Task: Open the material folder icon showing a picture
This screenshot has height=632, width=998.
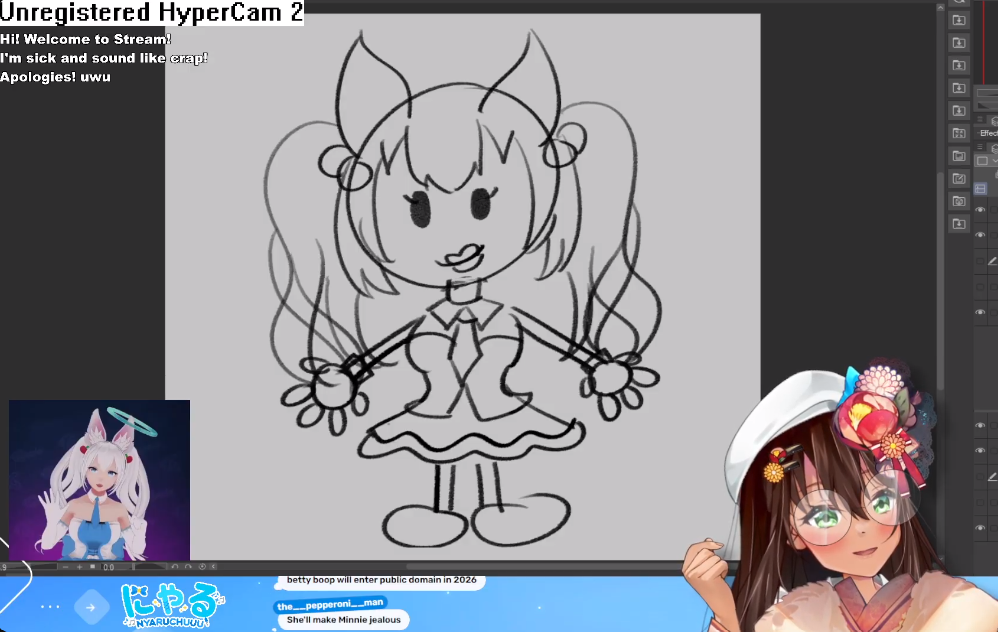Action: (959, 156)
